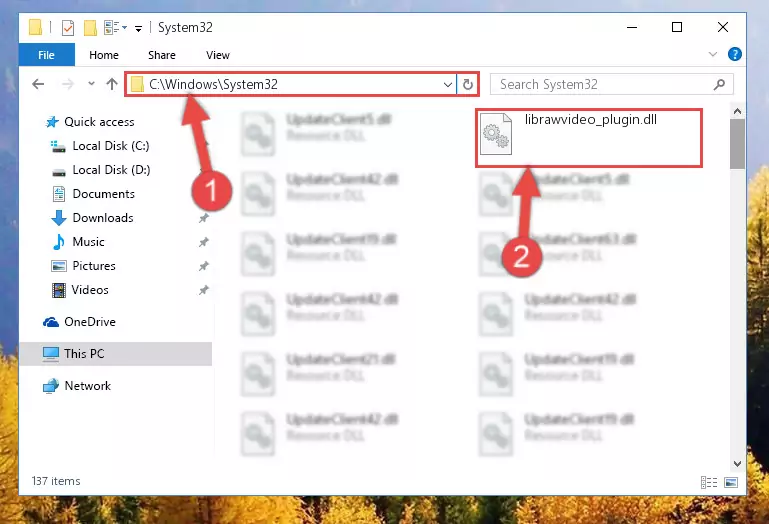Select Network in navigation pane

point(87,386)
